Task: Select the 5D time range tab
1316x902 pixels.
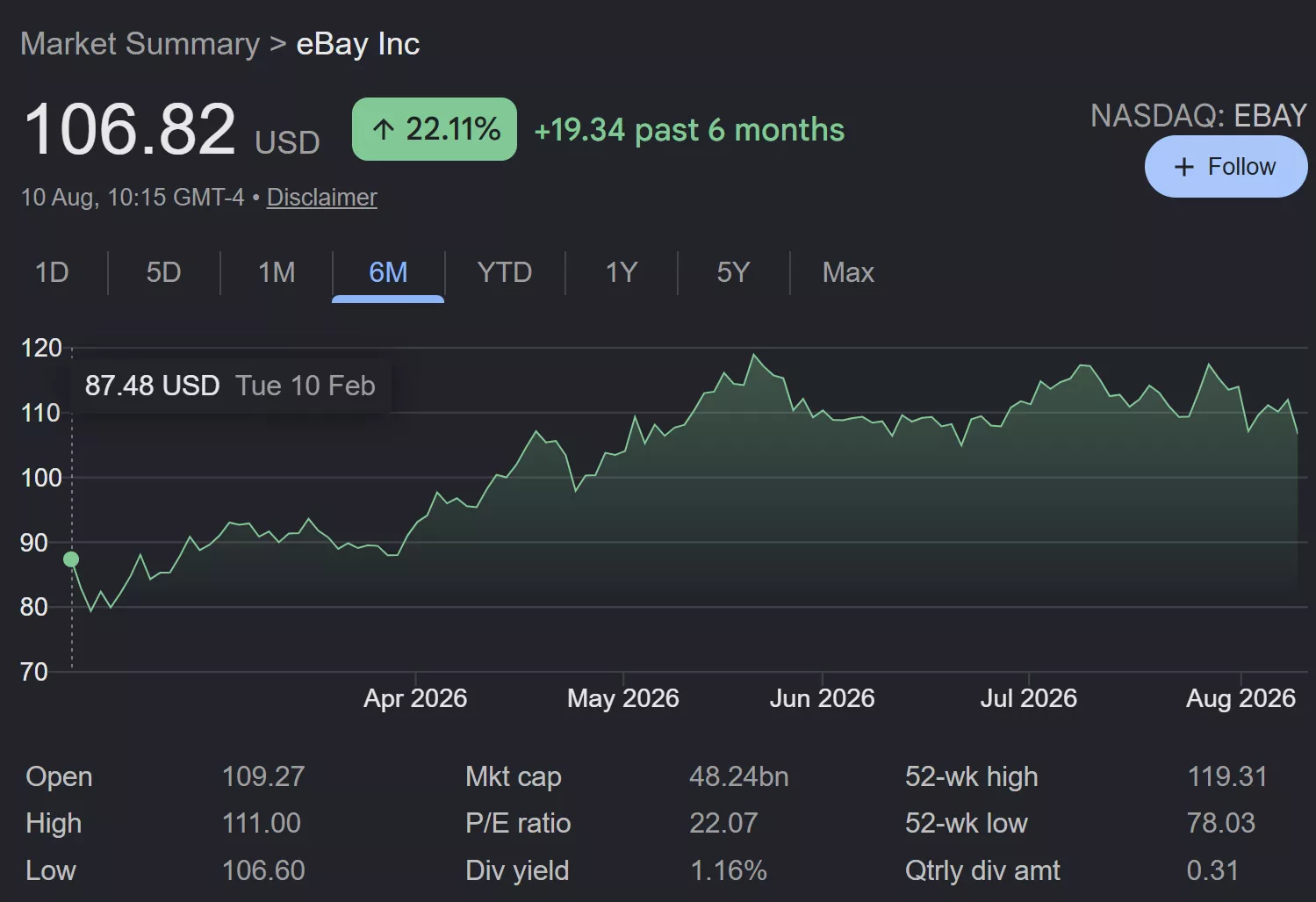Action: pos(163,272)
